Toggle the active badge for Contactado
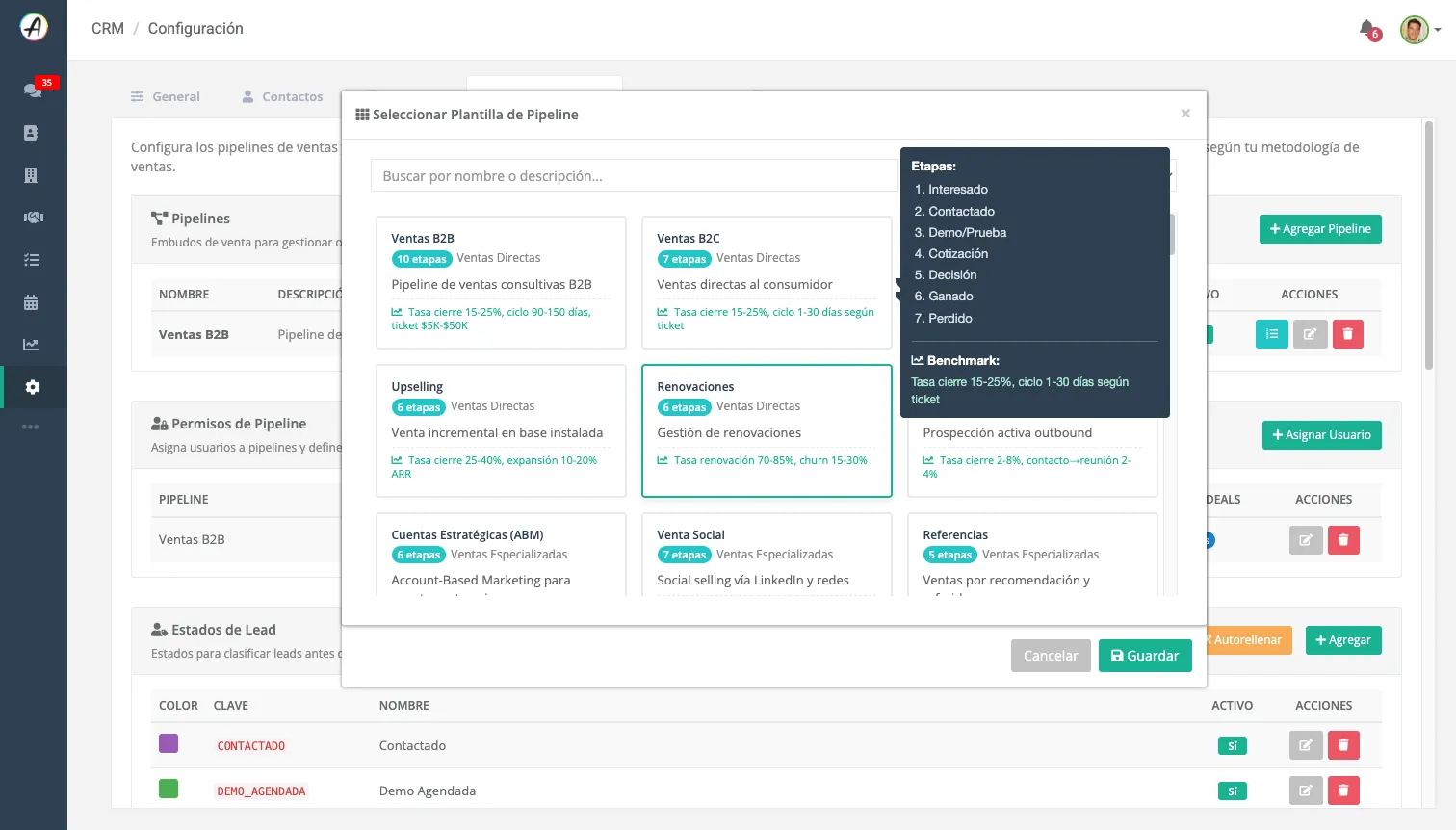 (1233, 746)
